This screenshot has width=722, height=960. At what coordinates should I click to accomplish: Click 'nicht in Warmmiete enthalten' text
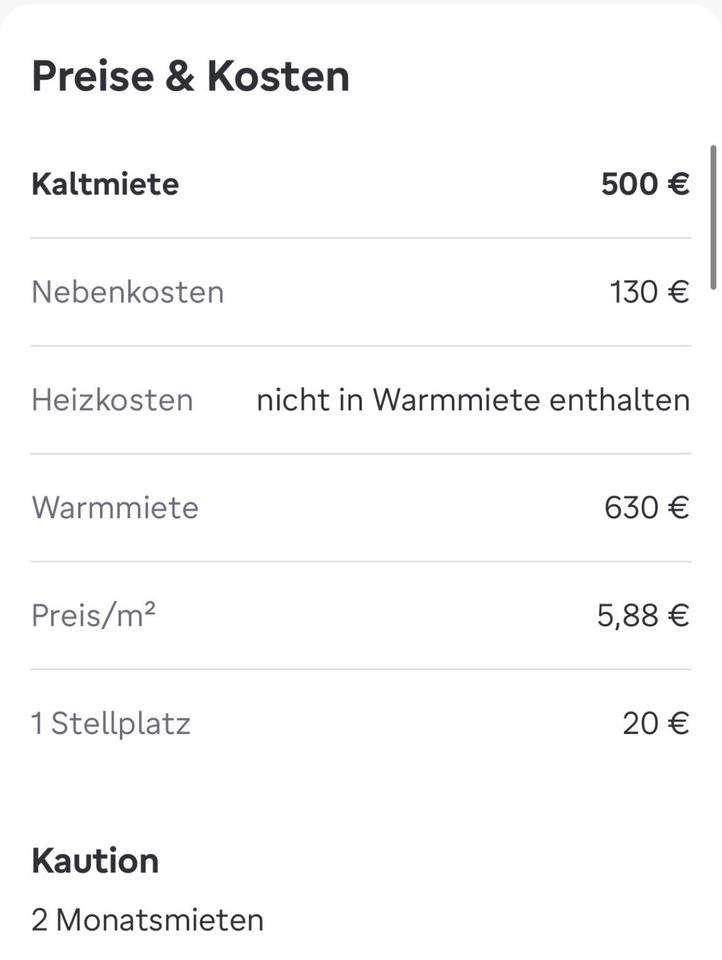tap(473, 400)
